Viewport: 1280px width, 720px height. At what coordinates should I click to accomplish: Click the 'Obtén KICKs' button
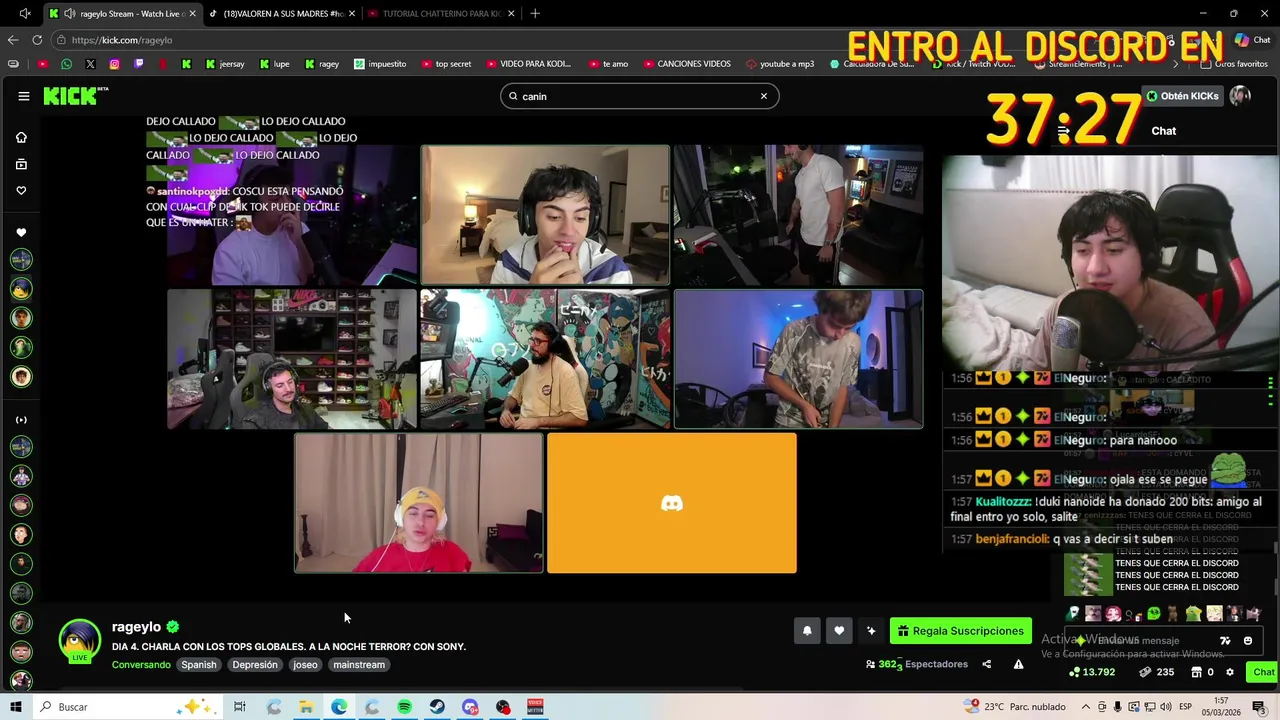pos(1183,96)
